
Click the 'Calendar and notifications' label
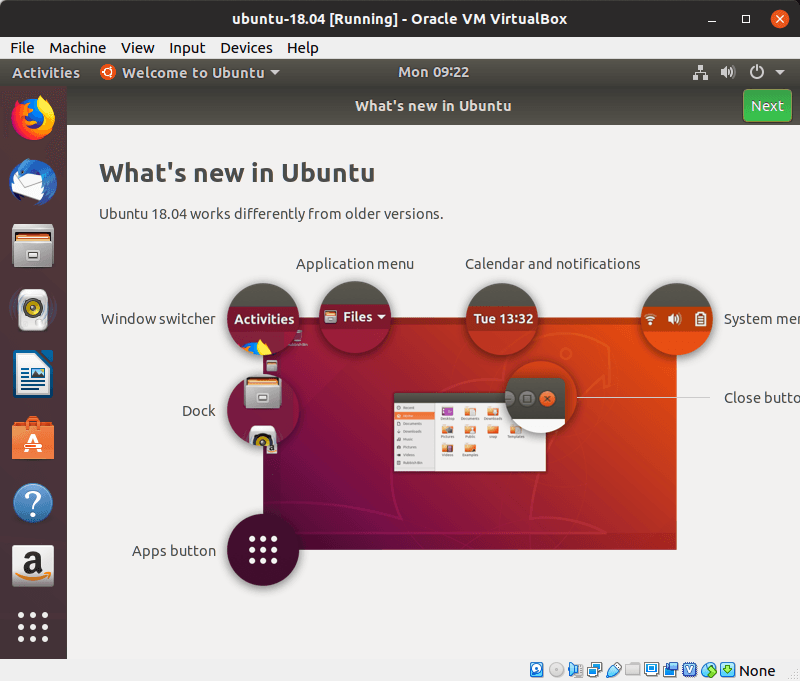click(553, 264)
